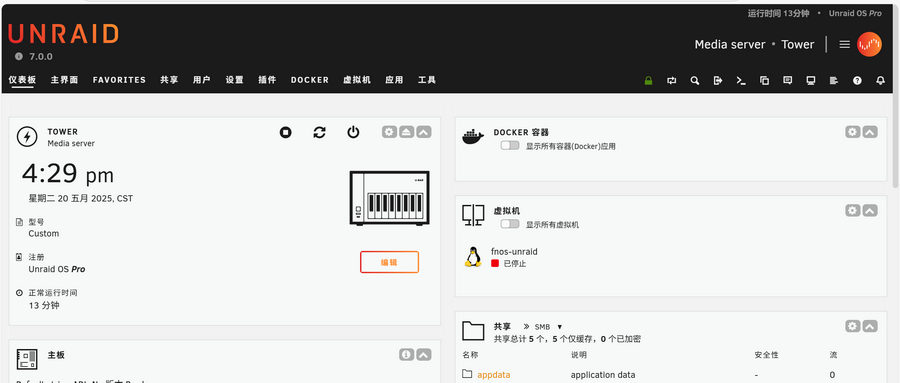This screenshot has width=900, height=383.
Task: Click the green lock icon in header
Action: coord(649,80)
